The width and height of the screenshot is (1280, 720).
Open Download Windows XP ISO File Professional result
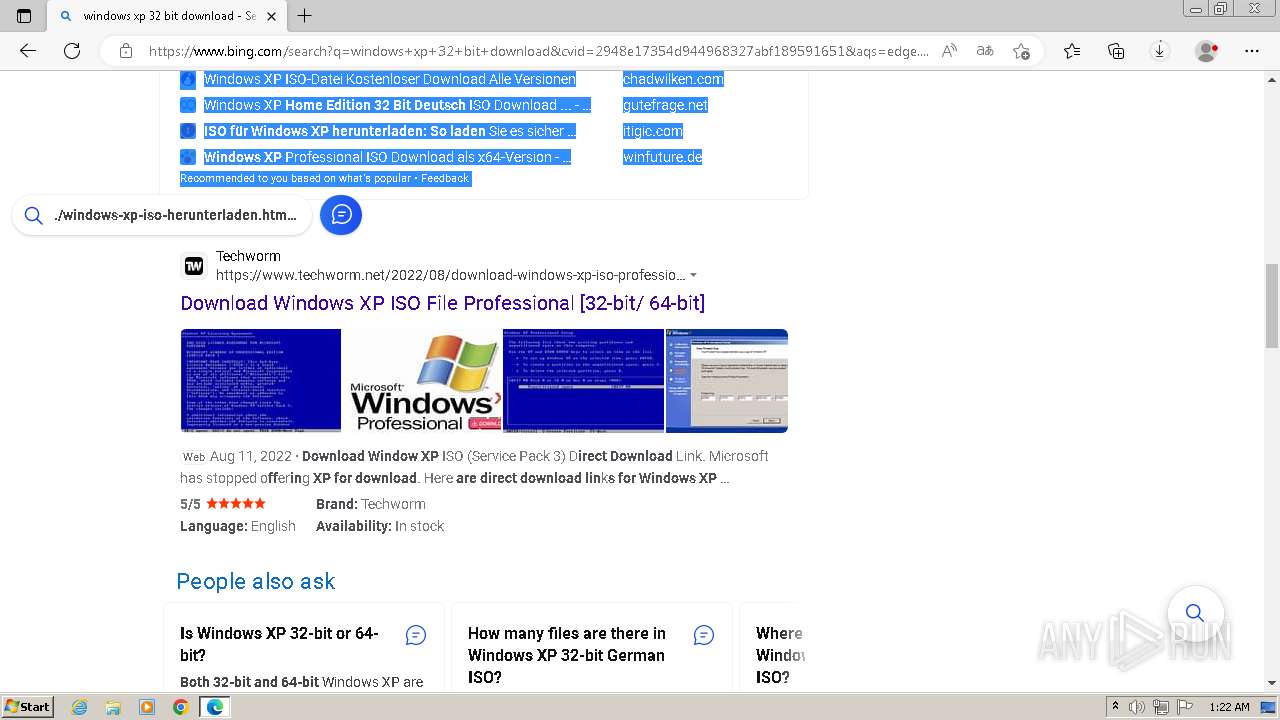click(443, 303)
